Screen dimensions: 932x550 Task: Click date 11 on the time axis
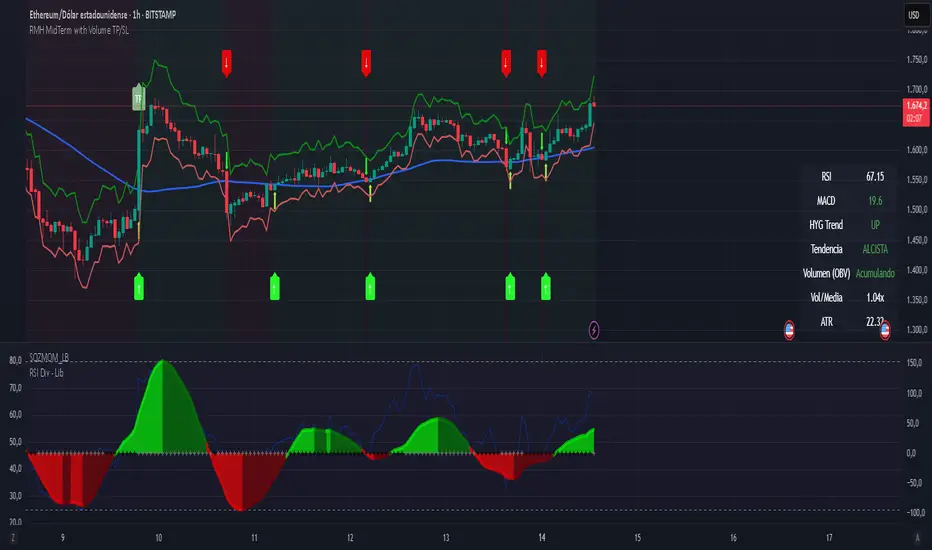254,538
